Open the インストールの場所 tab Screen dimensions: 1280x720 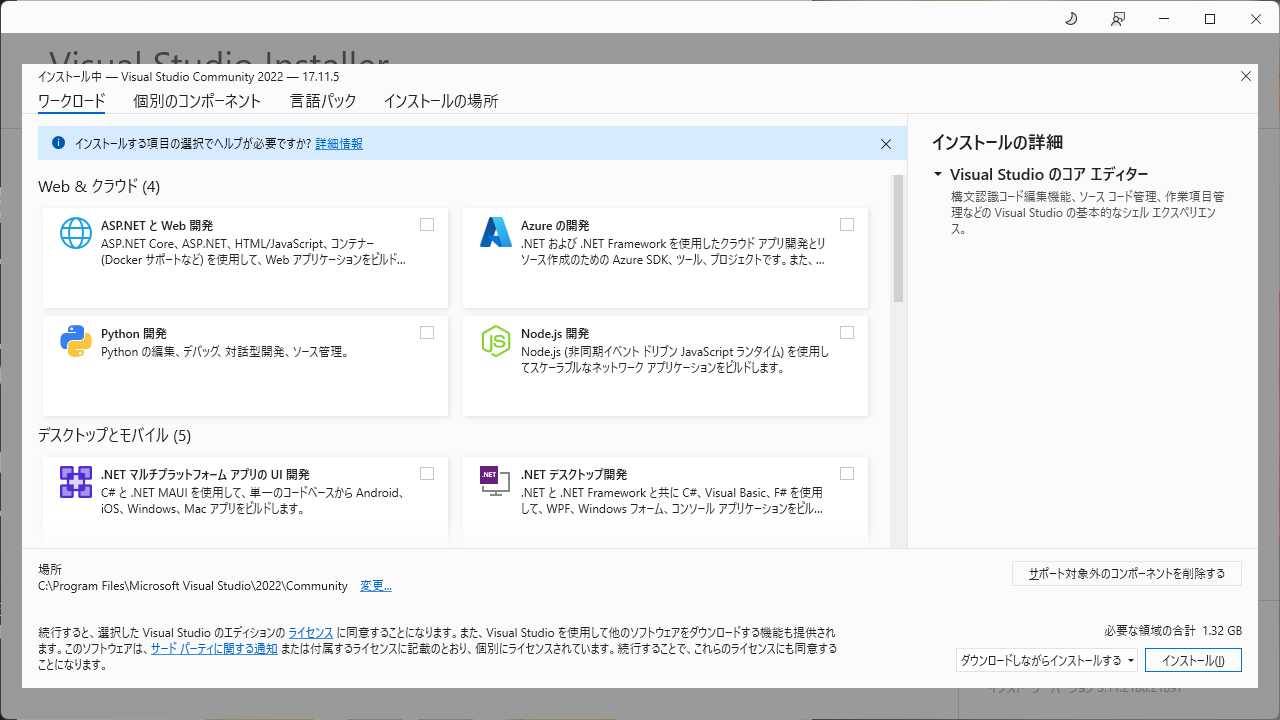441,101
